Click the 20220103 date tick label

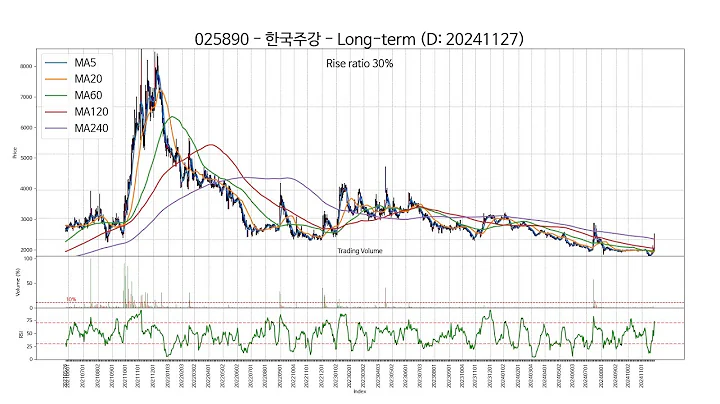pos(168,376)
